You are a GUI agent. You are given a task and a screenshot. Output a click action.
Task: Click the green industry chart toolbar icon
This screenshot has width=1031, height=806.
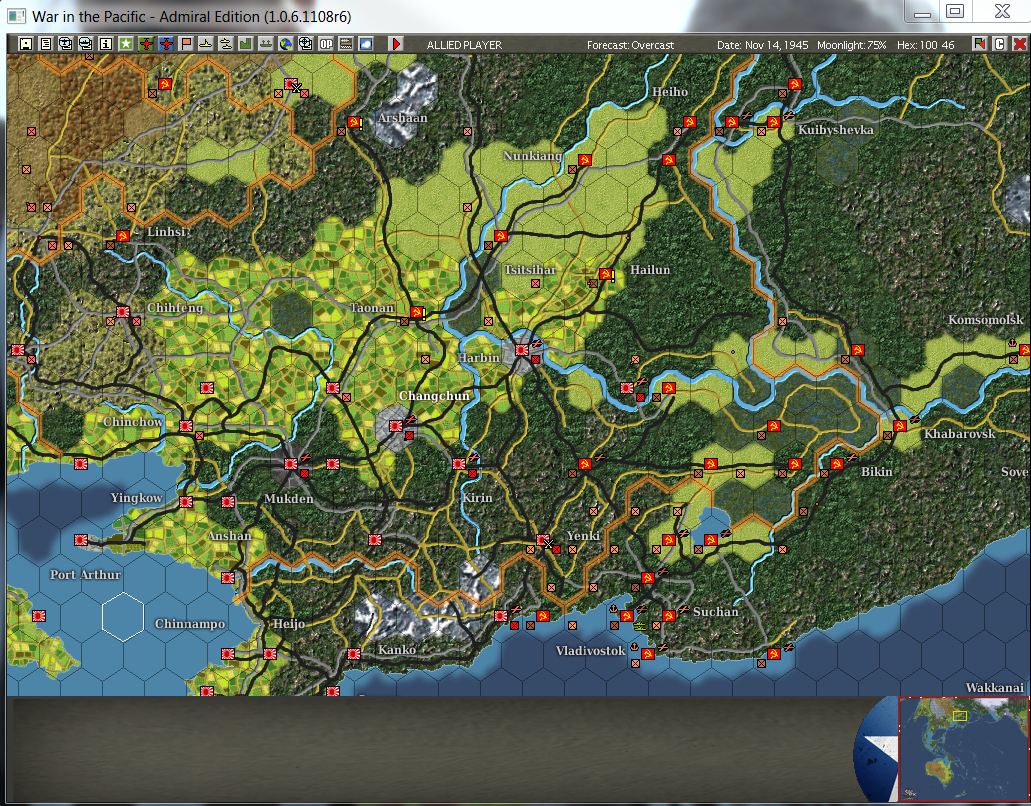coord(246,44)
